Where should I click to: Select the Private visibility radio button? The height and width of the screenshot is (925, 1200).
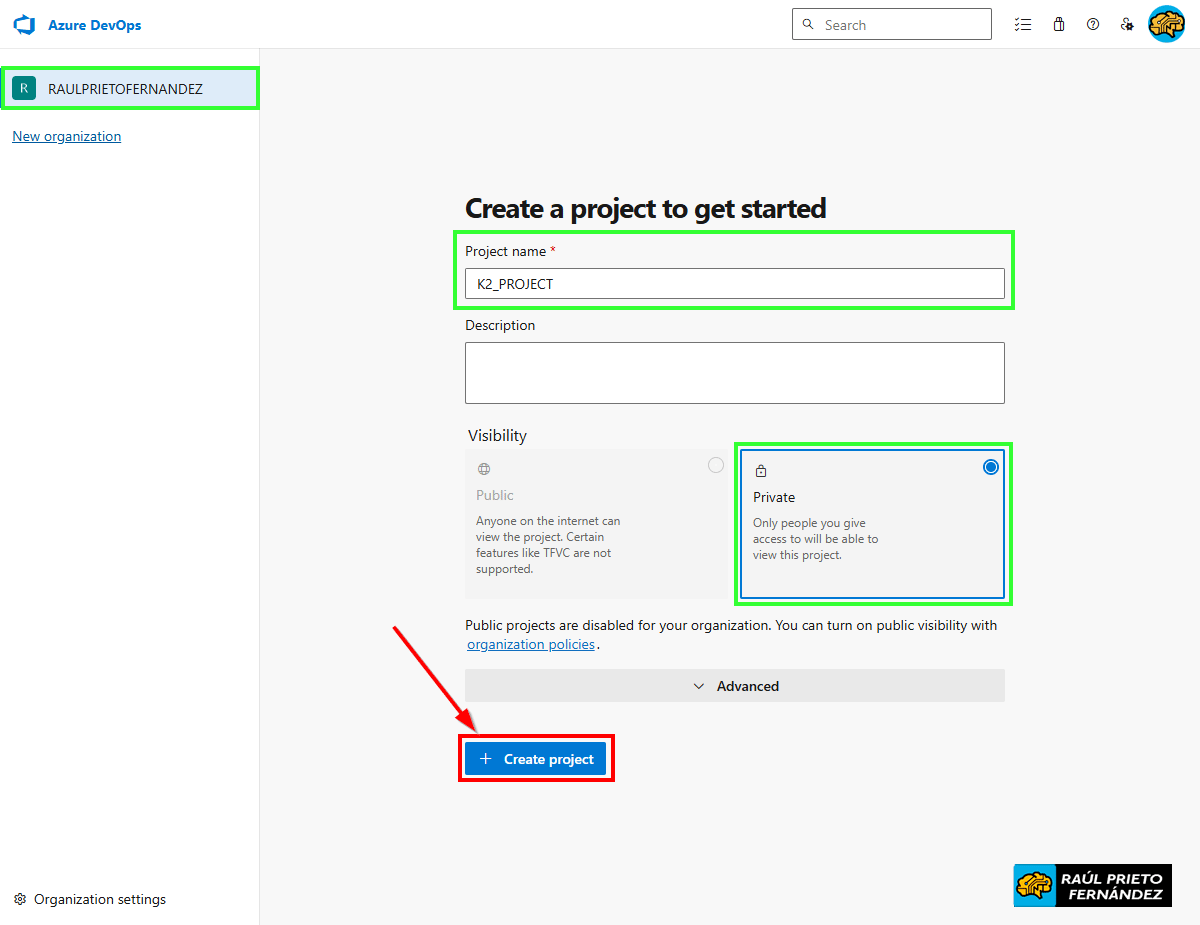pyautogui.click(x=990, y=467)
